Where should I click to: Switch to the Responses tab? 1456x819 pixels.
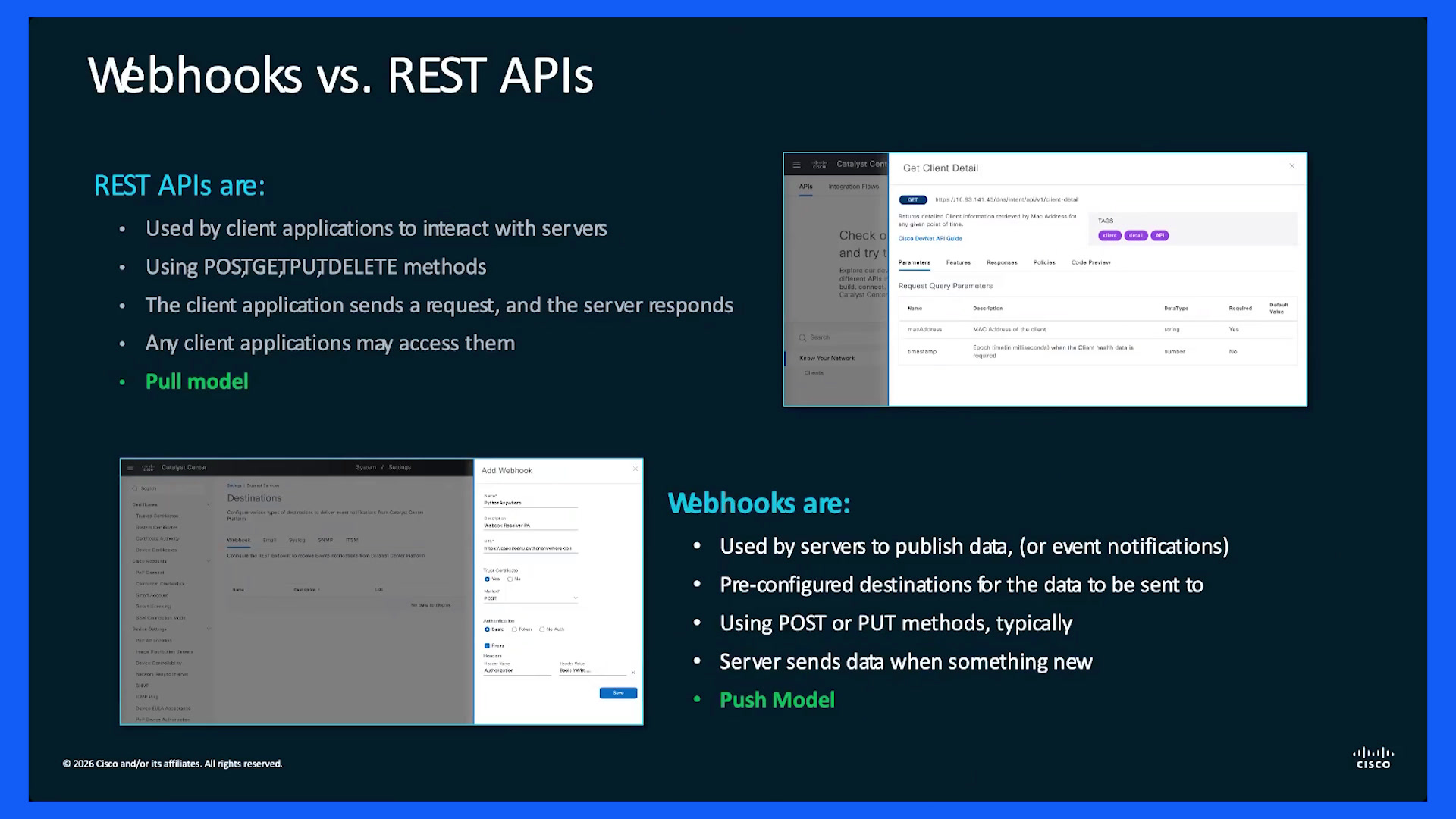pyautogui.click(x=1002, y=262)
